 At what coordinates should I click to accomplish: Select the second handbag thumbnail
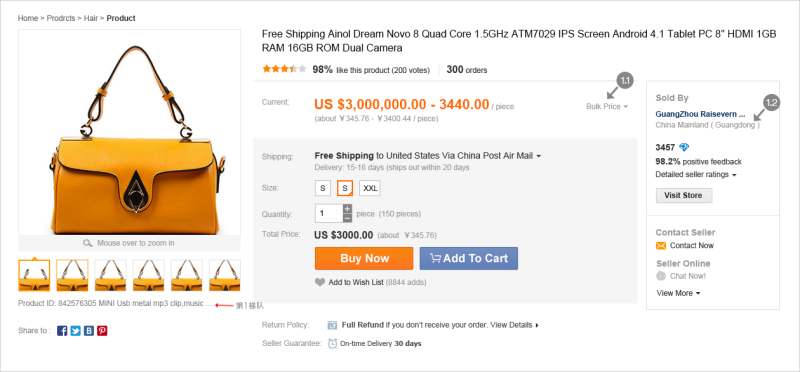[72, 275]
